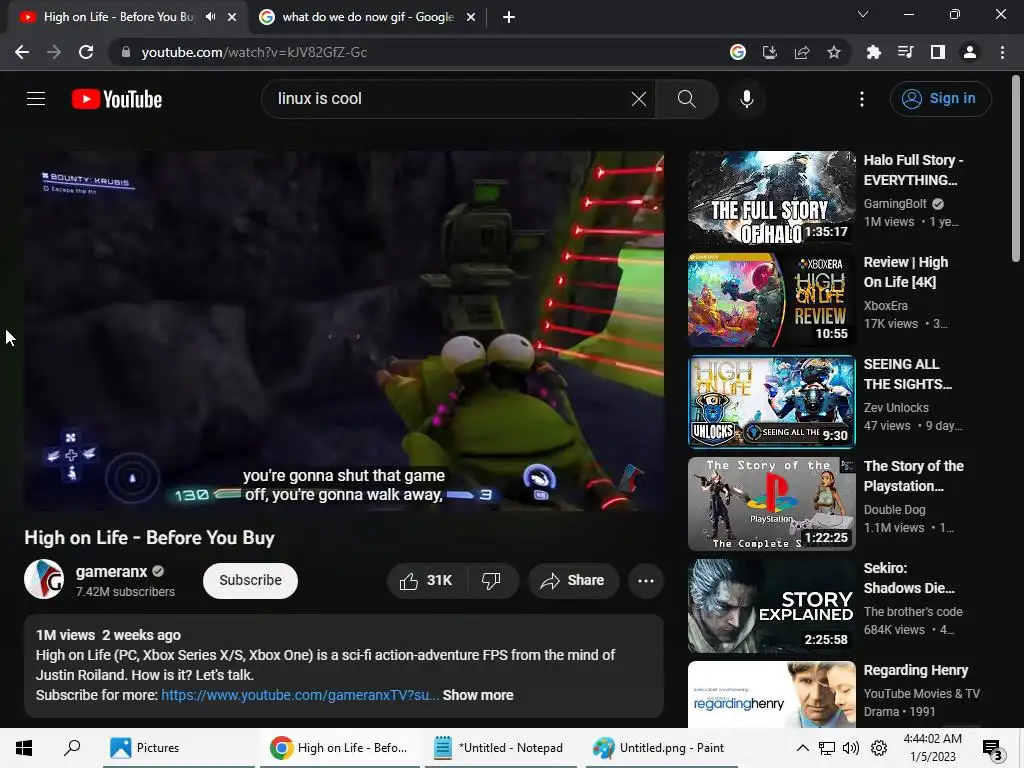The height and width of the screenshot is (768, 1024).
Task: Share this page from address bar
Action: click(x=801, y=52)
